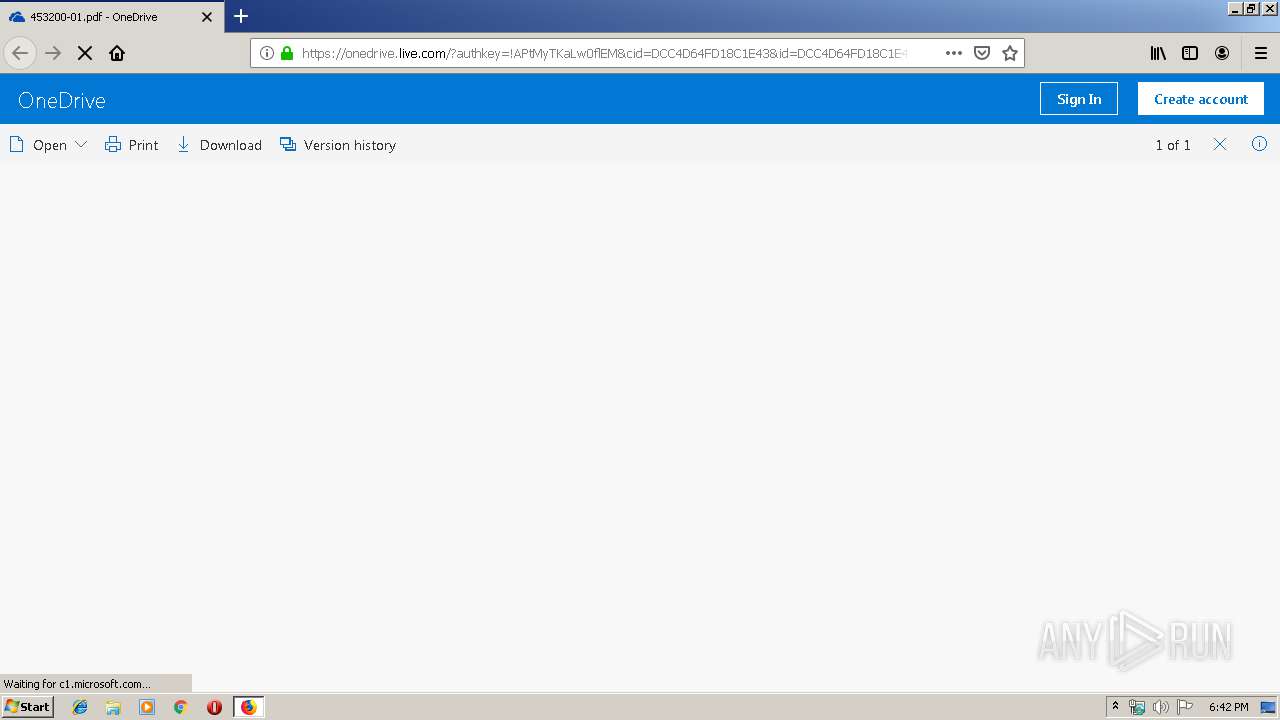The height and width of the screenshot is (720, 1280).
Task: Show hidden tray icons arrow
Action: click(1116, 707)
